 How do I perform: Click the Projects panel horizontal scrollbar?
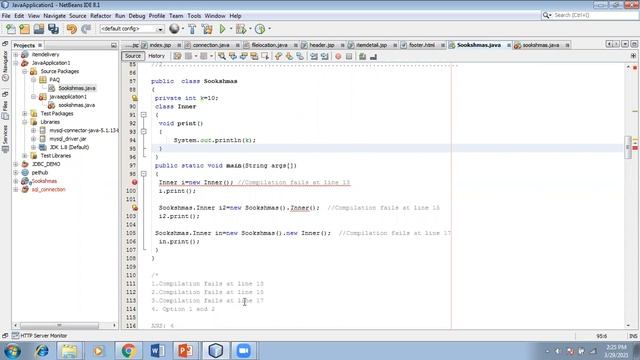59,325
